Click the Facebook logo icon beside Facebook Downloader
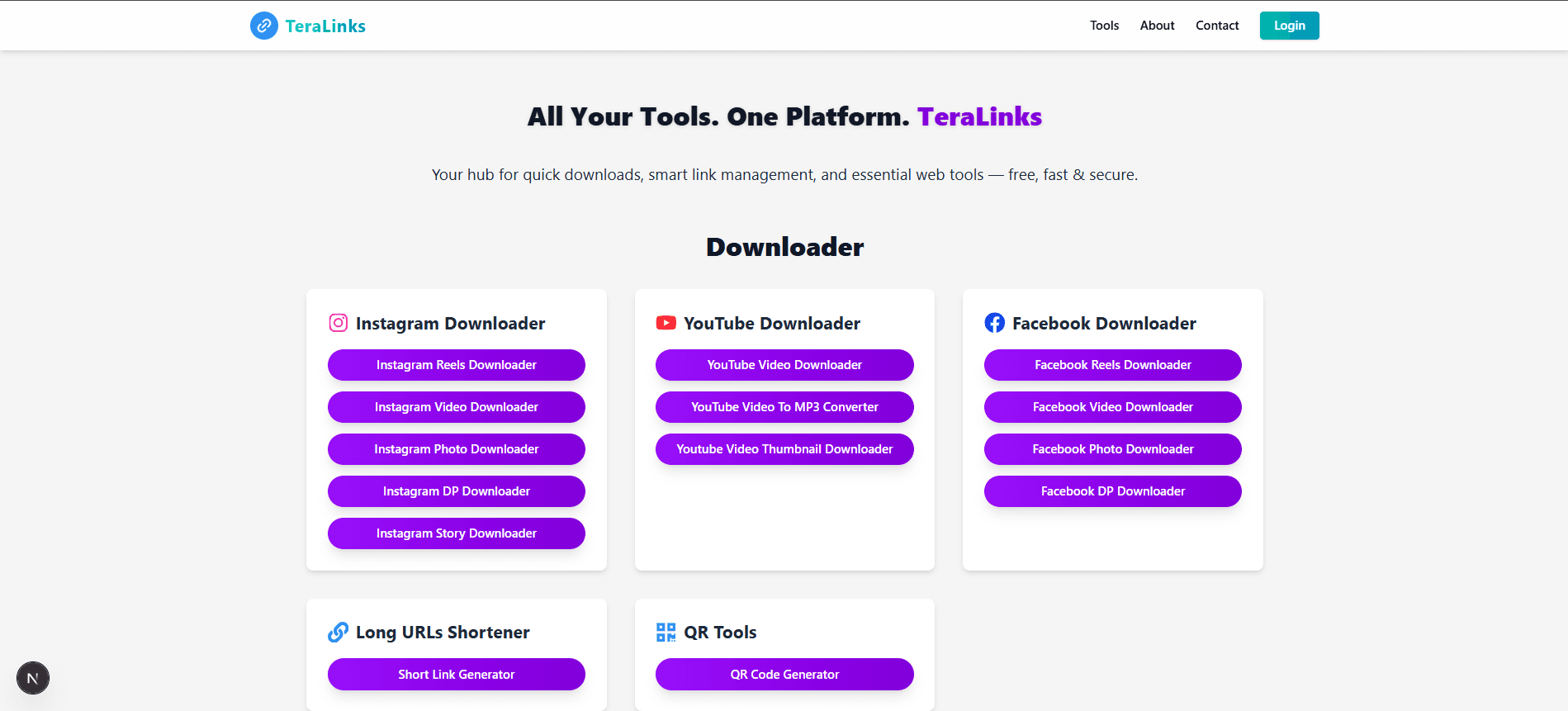 coord(995,323)
